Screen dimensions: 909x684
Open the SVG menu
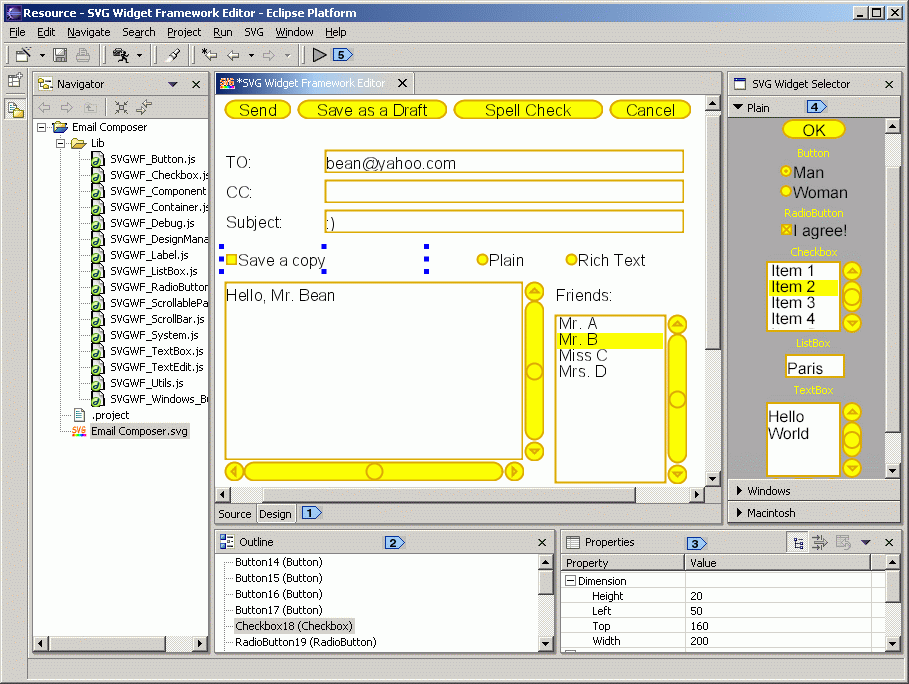(x=254, y=32)
